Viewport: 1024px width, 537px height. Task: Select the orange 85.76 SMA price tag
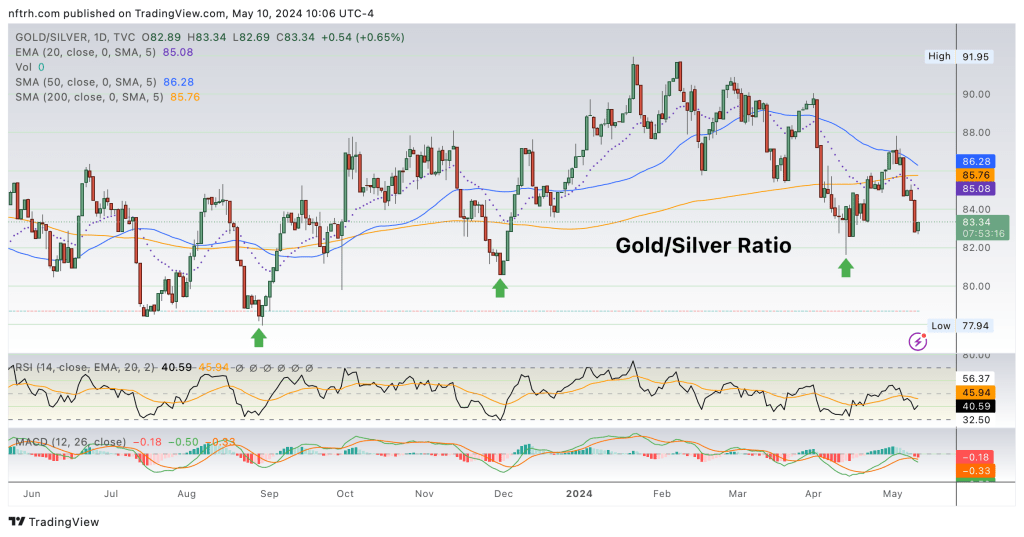(977, 174)
